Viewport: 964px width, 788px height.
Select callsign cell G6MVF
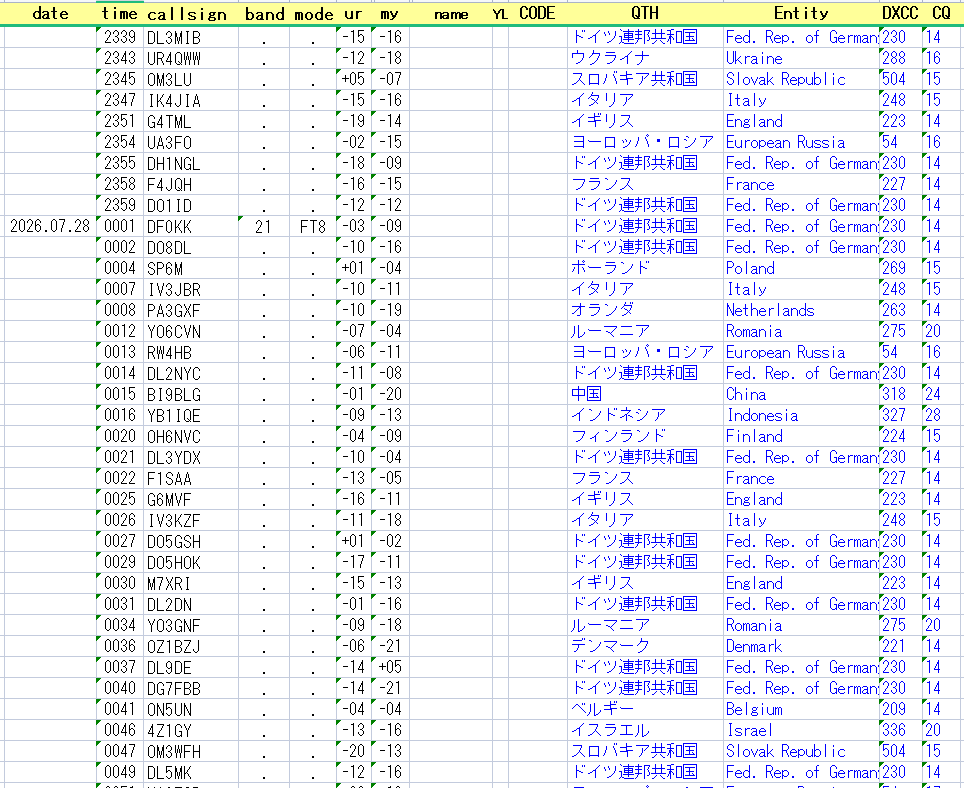pyautogui.click(x=191, y=499)
